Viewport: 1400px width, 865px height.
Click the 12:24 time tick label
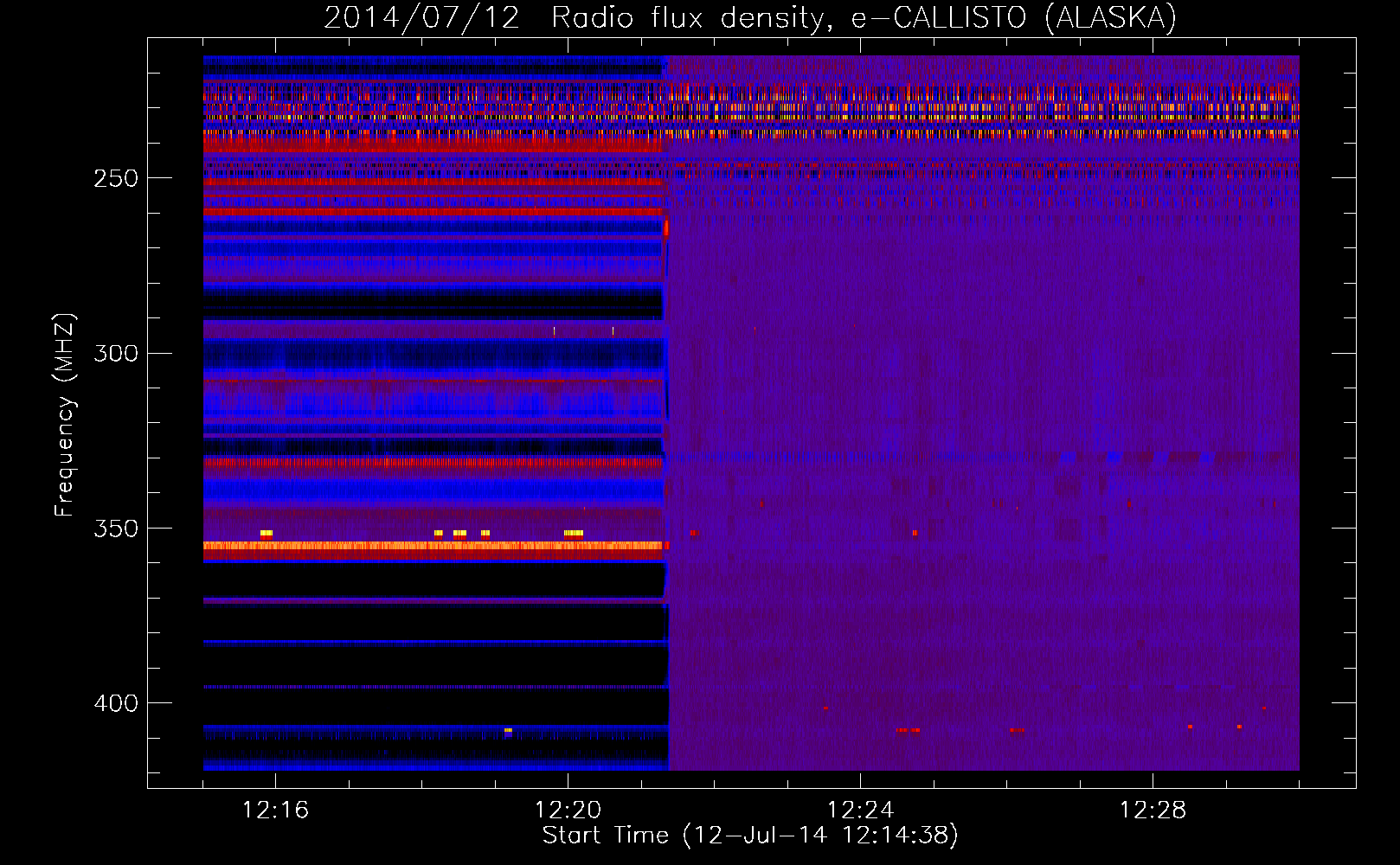click(x=860, y=810)
